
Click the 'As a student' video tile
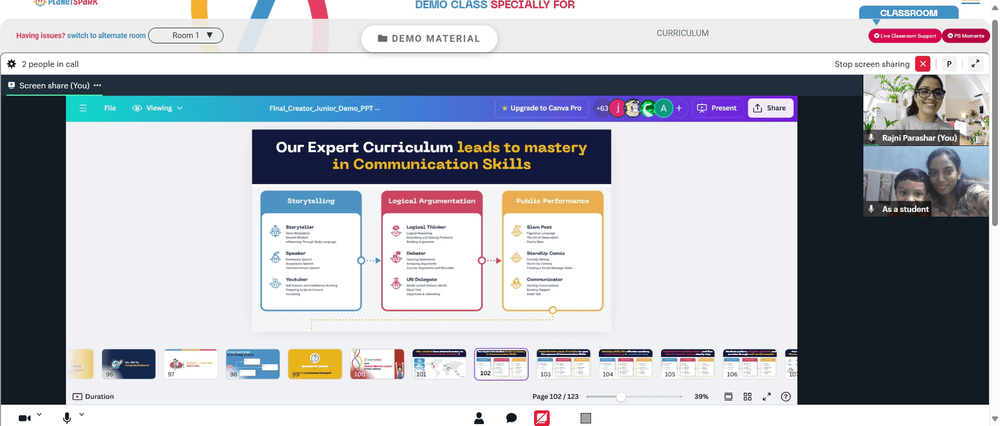click(x=926, y=182)
